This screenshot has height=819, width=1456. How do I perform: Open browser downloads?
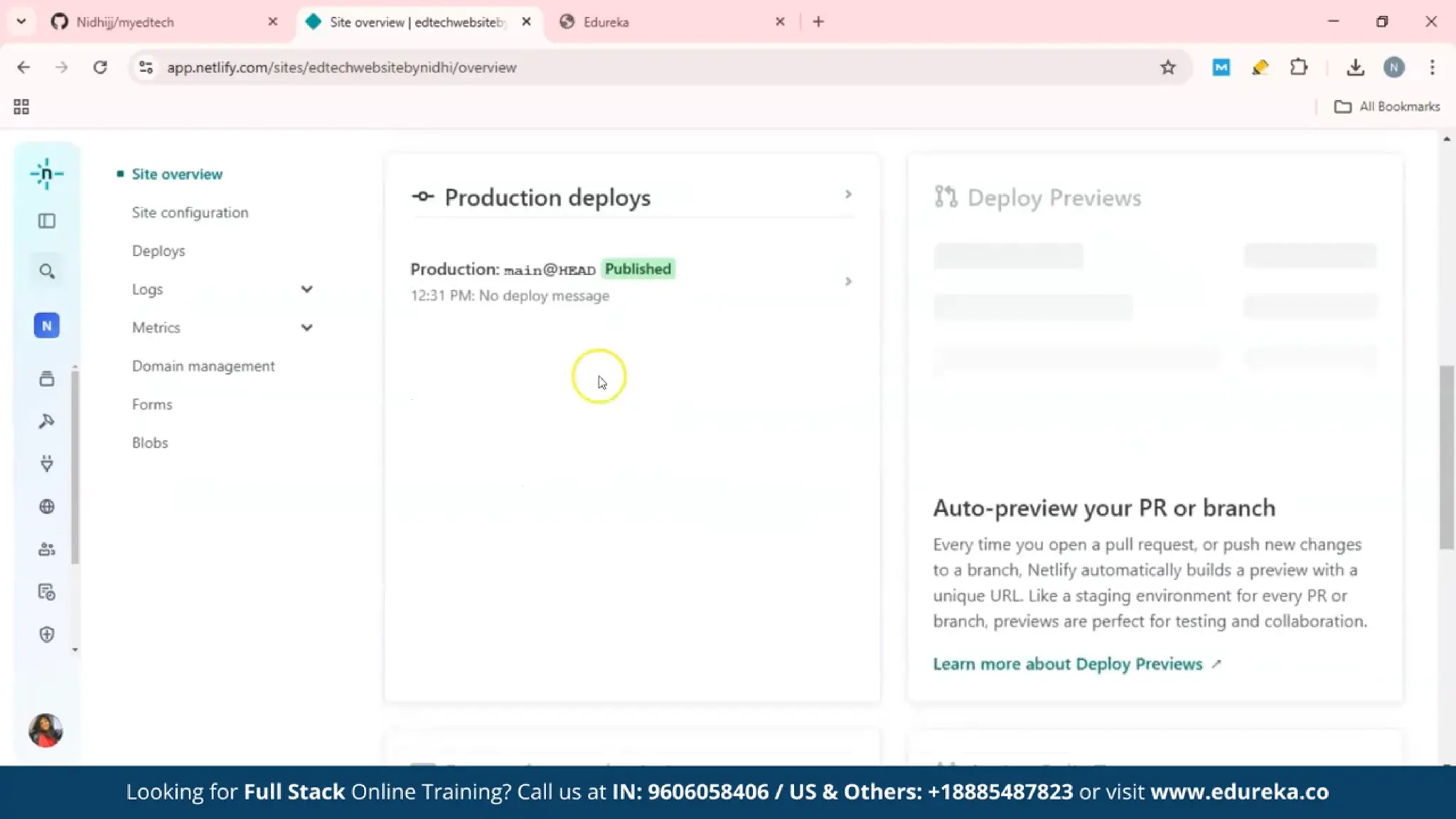[x=1356, y=68]
